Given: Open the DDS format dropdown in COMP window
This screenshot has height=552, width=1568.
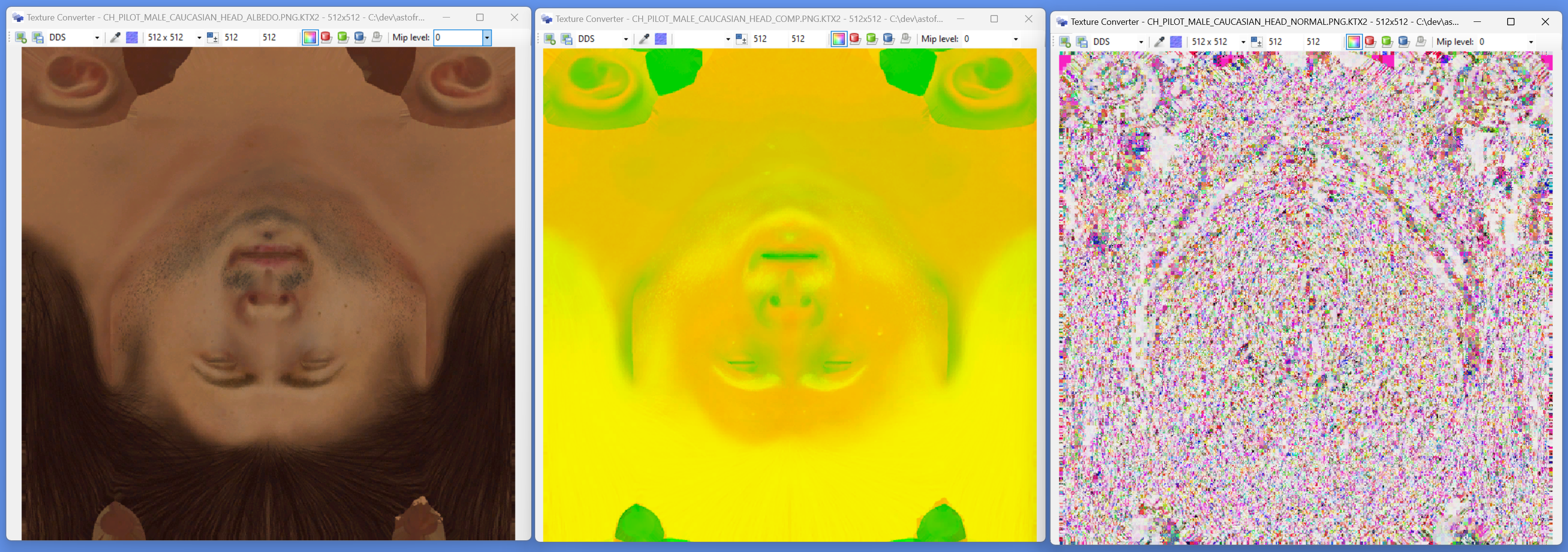Looking at the screenshot, I should point(603,39).
